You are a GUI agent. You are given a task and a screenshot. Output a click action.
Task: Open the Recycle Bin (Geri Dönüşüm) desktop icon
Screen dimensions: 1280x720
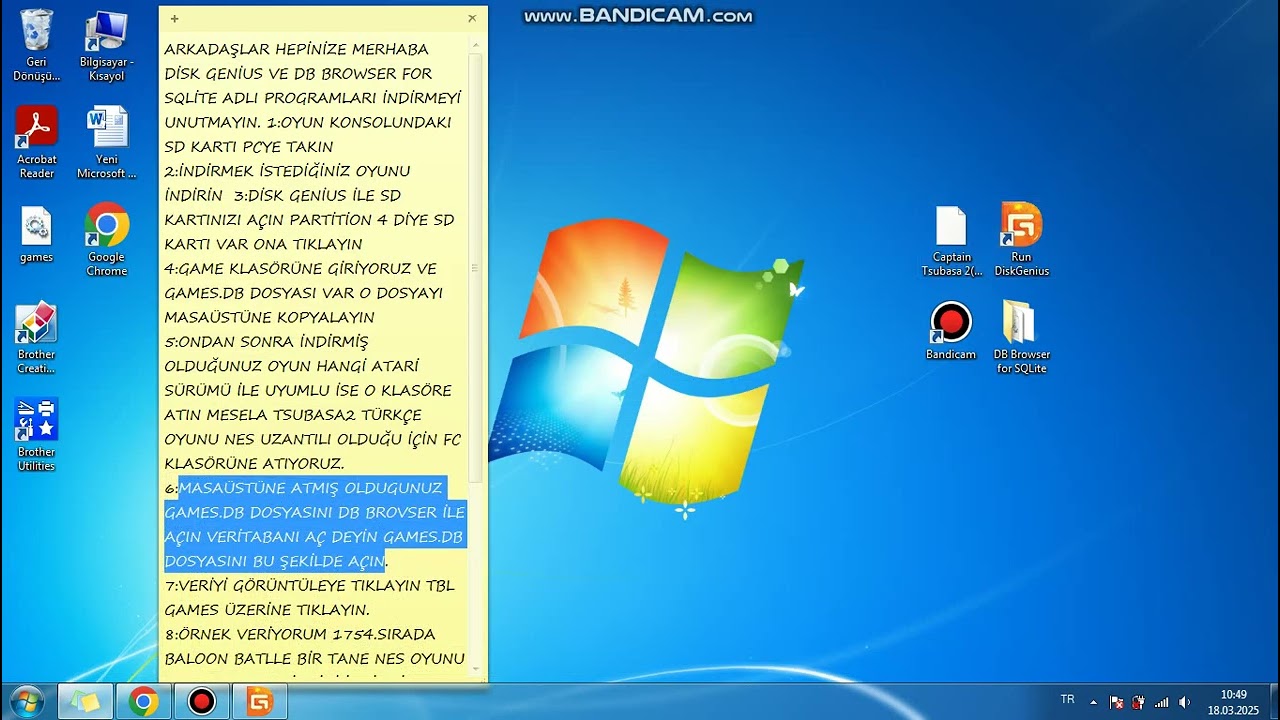coord(36,45)
